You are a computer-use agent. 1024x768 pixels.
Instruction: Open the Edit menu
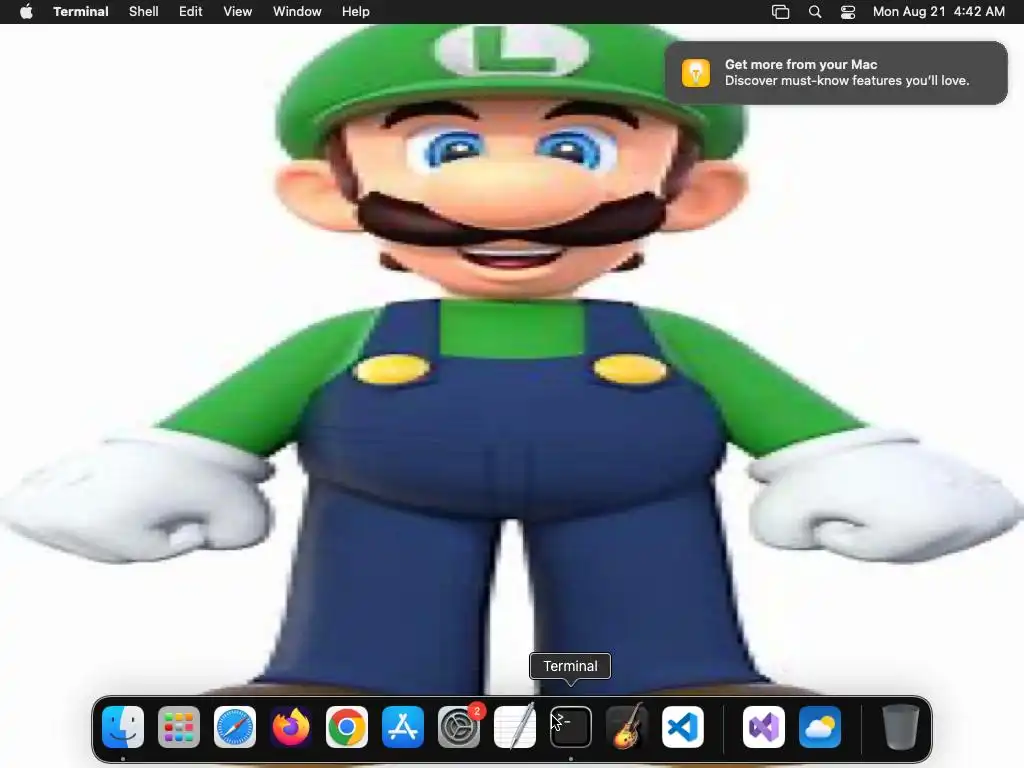(x=191, y=11)
